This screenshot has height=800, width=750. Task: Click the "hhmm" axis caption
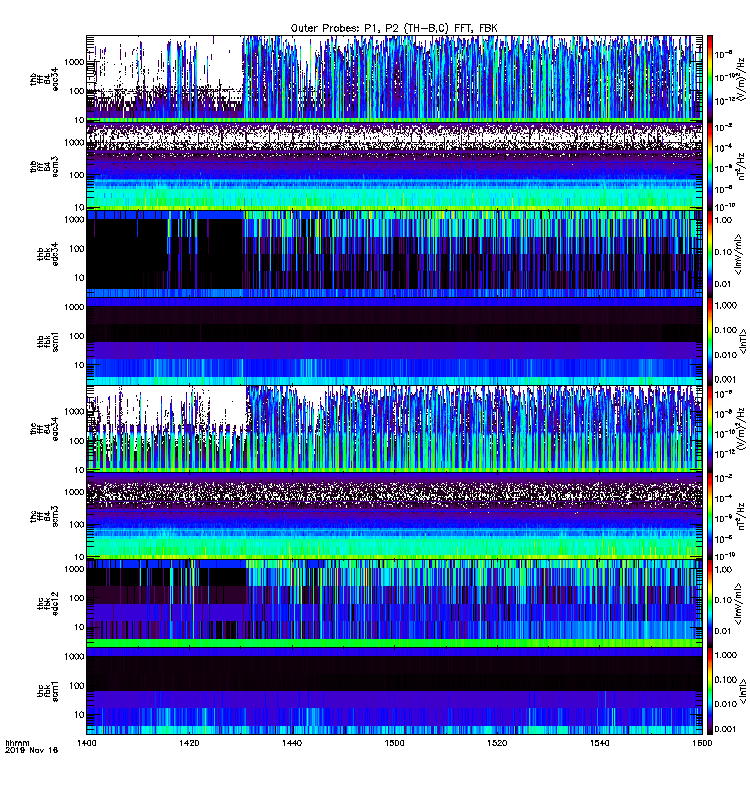coord(17,743)
